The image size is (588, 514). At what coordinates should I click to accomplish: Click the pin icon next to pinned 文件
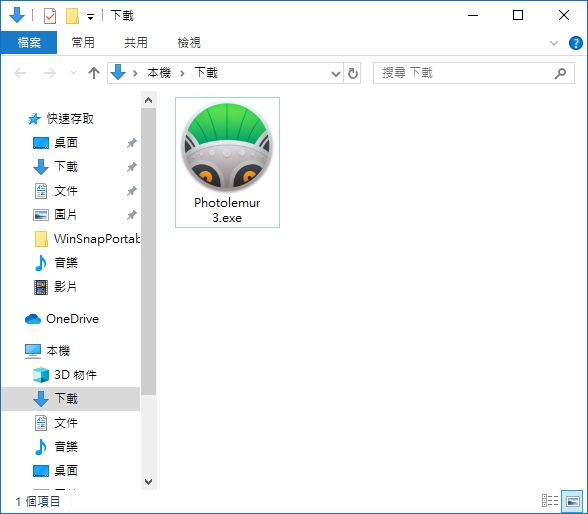point(132,191)
